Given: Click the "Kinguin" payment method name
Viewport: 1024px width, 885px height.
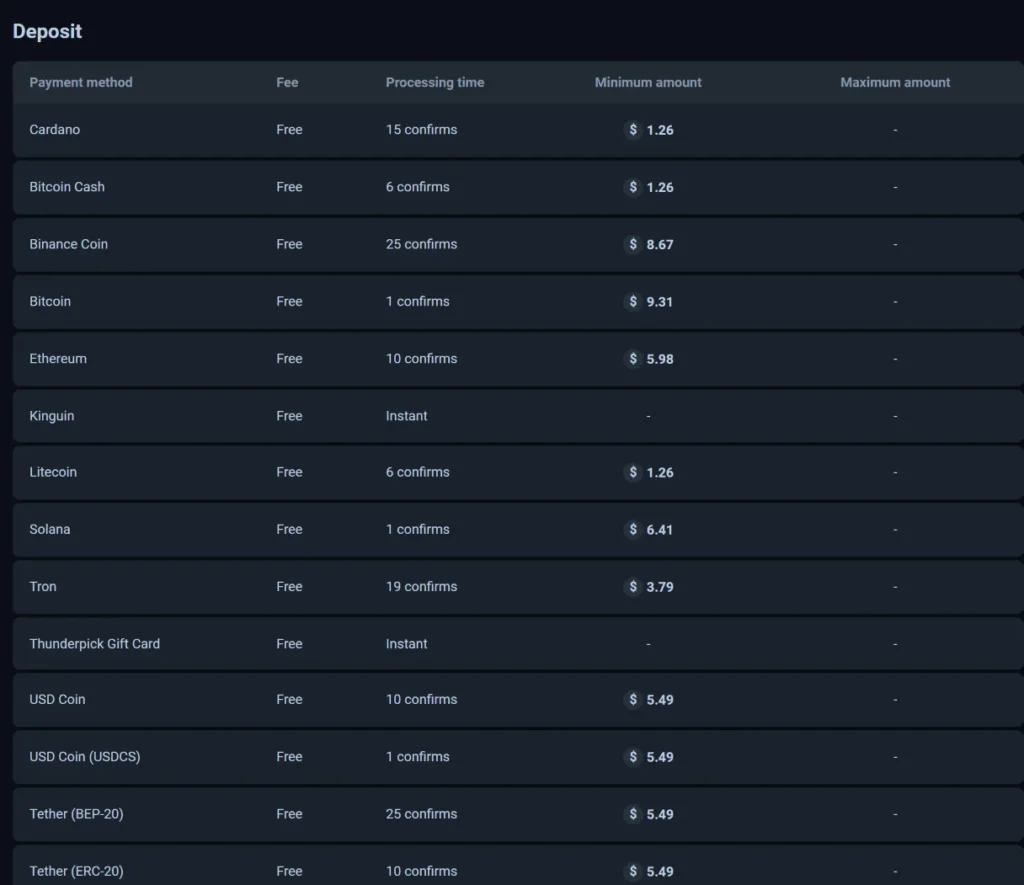Looking at the screenshot, I should tap(52, 416).
